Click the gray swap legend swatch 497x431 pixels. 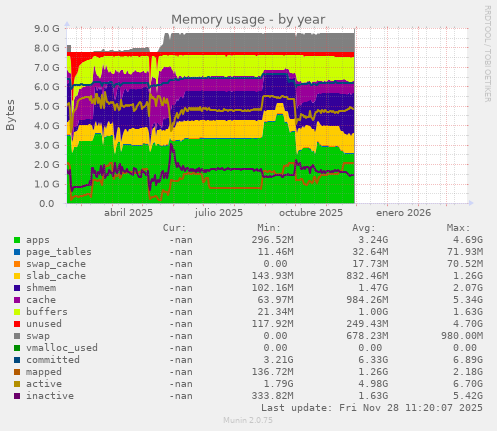point(17,336)
